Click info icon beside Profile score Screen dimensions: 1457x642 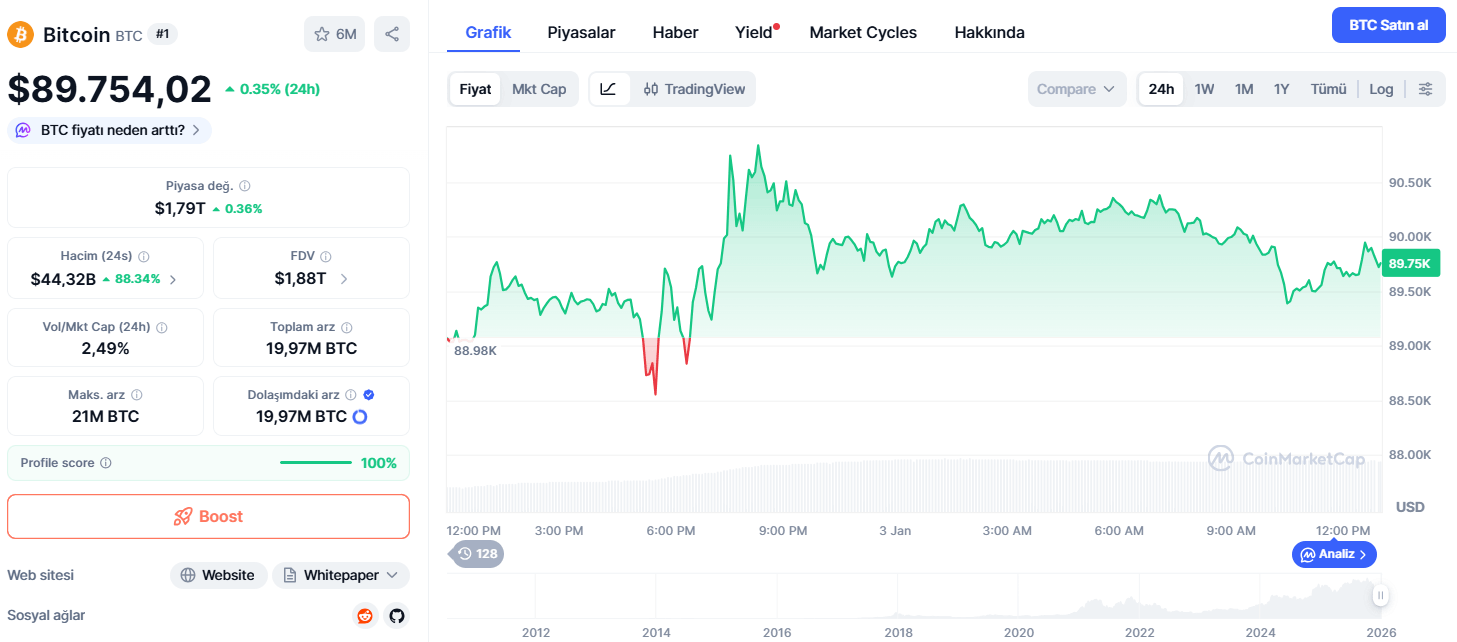(106, 463)
